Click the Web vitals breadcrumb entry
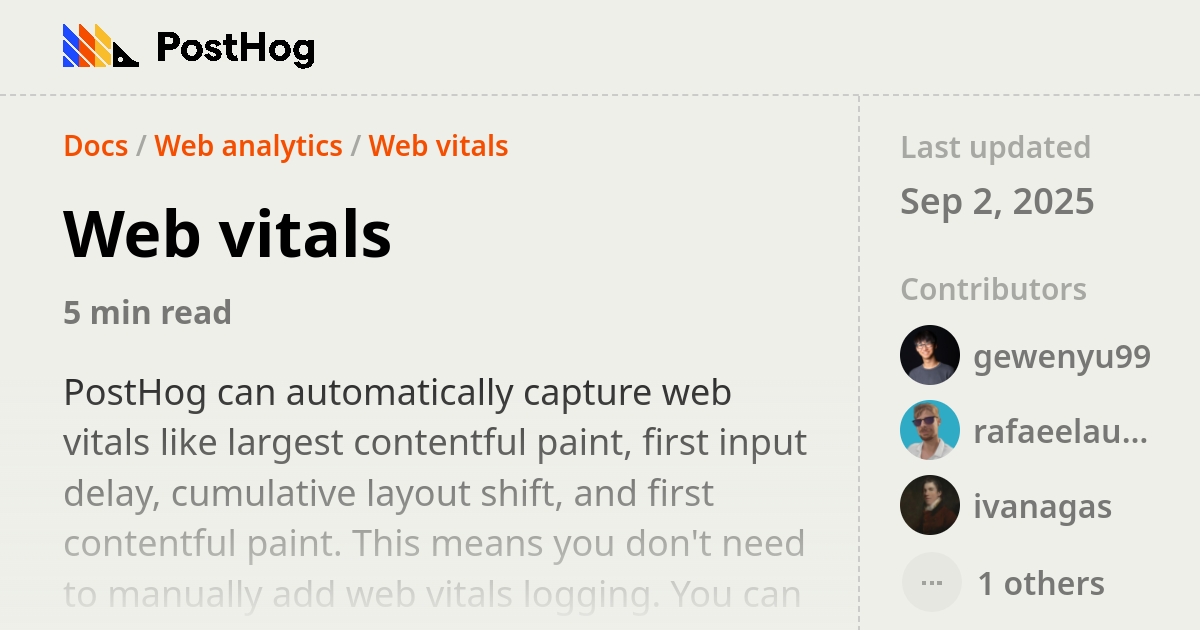Screen dimensions: 1200x630 click(439, 146)
